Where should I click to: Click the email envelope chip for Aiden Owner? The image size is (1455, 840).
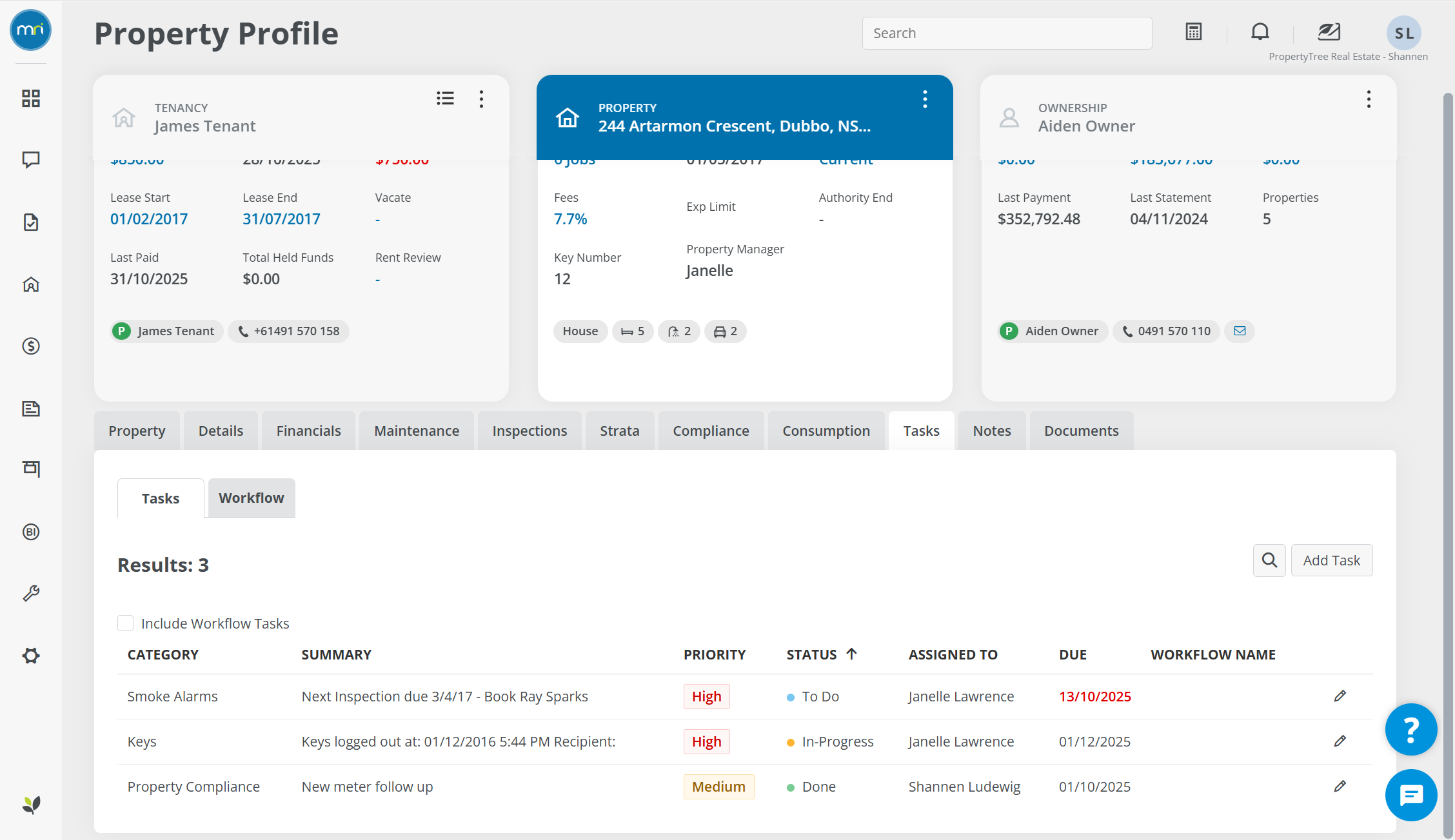[x=1240, y=331]
